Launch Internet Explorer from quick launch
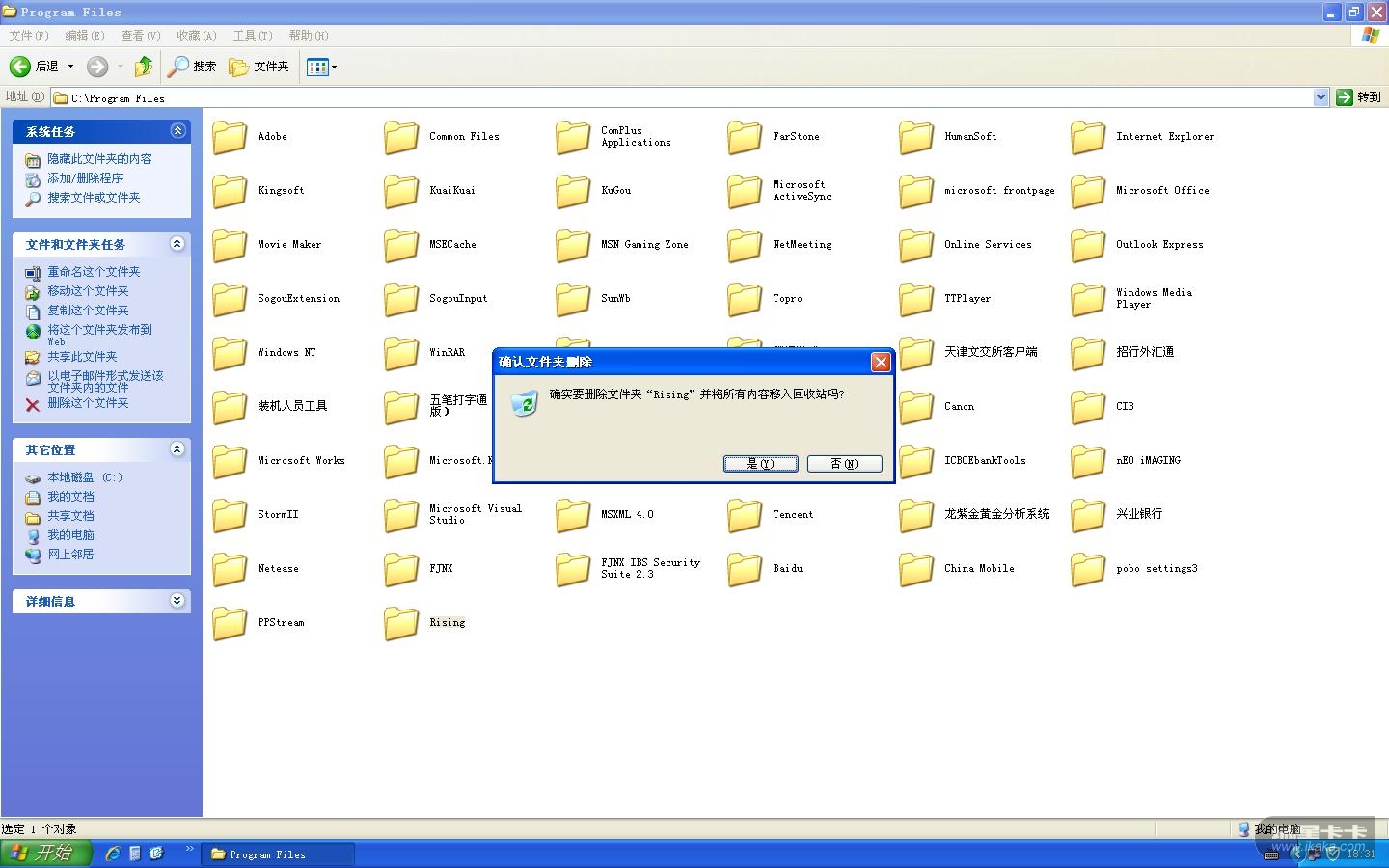 click(x=113, y=854)
